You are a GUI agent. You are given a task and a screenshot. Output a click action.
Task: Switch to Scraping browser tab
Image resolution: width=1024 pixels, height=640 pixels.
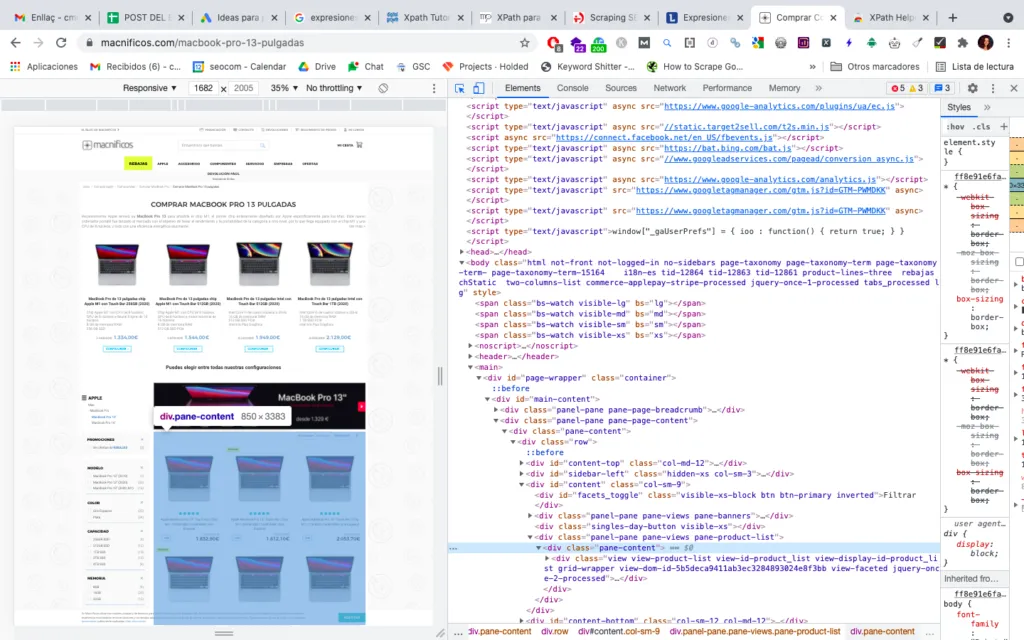point(611,18)
